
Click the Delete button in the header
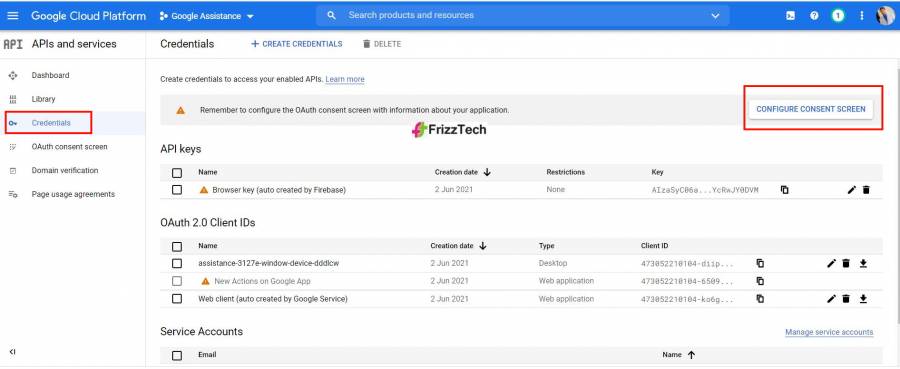tap(382, 44)
